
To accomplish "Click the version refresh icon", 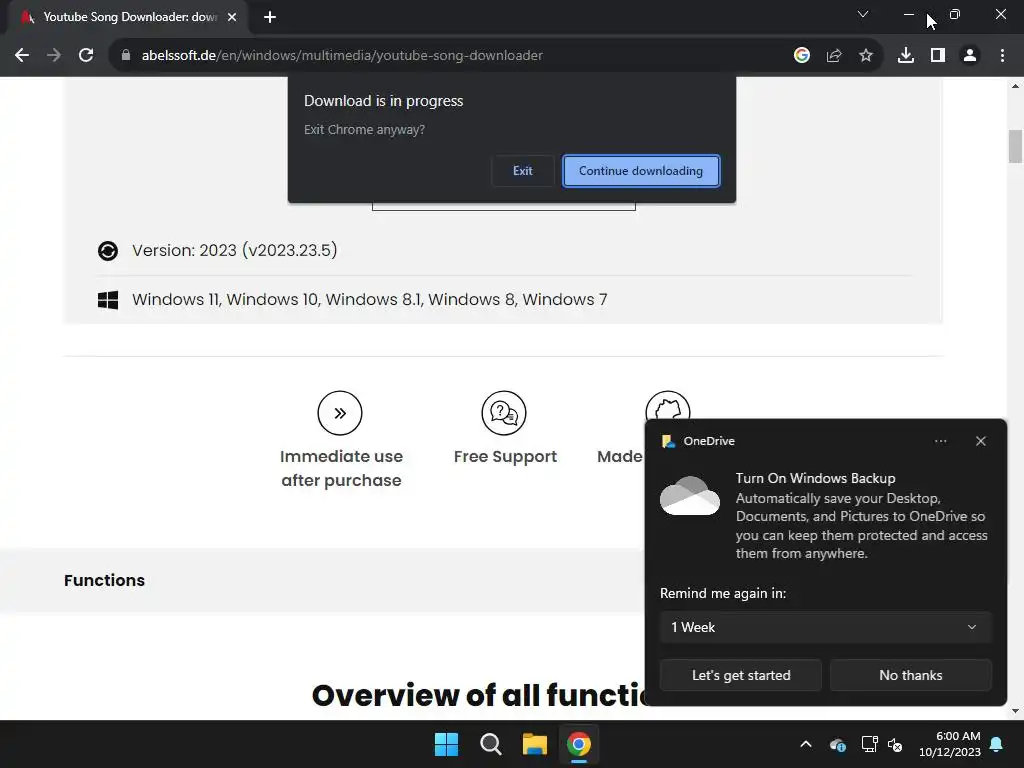I will (x=108, y=250).
